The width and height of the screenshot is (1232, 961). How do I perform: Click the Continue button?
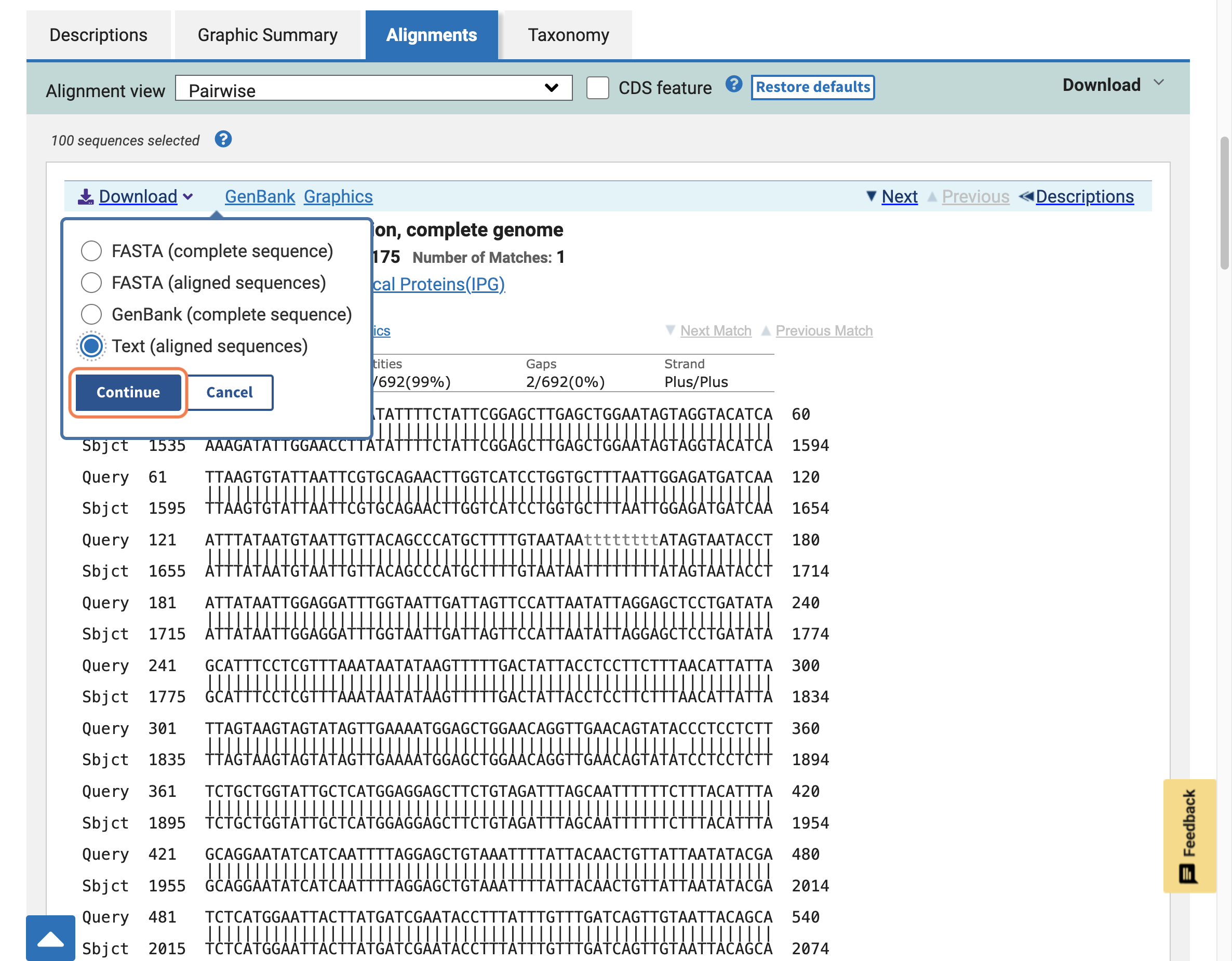click(128, 392)
